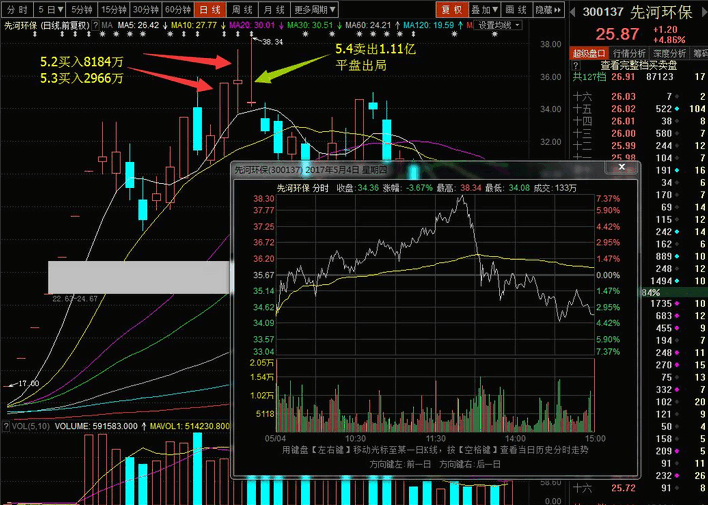
Task: Click order book row 十五 26.02
Action: coord(639,109)
